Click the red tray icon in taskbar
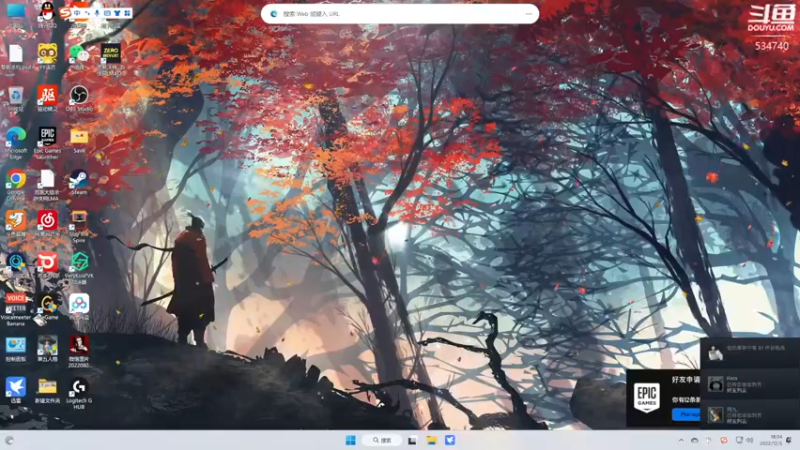Viewport: 800px width, 450px height. click(723, 440)
